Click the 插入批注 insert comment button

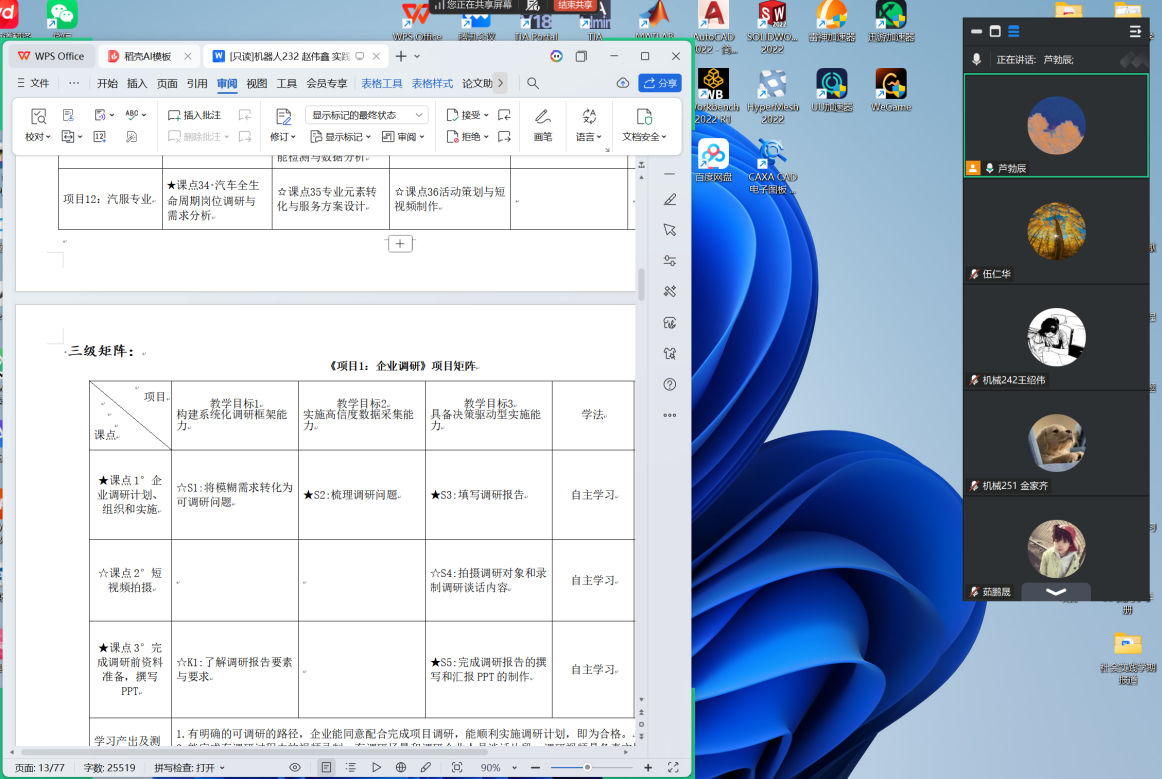[194, 115]
